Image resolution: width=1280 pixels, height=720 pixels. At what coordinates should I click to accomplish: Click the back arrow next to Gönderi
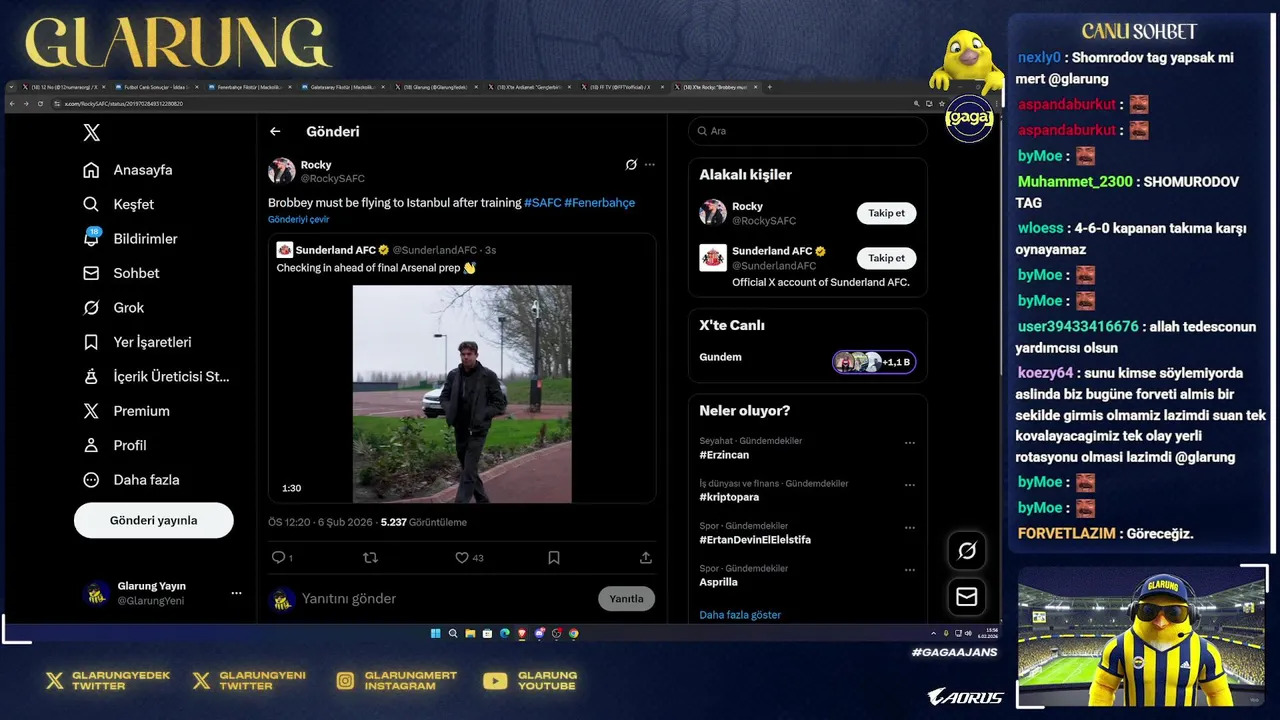tap(275, 131)
